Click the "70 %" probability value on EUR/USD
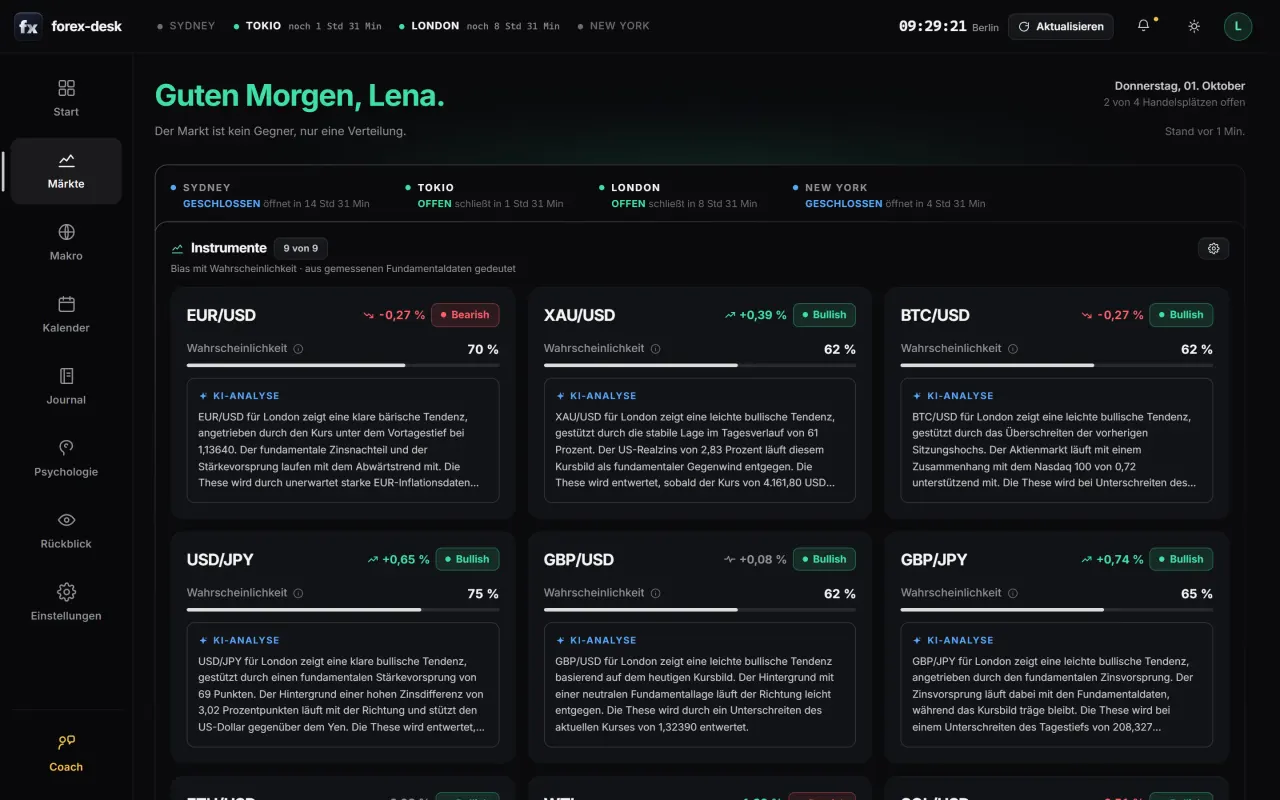 [483, 349]
